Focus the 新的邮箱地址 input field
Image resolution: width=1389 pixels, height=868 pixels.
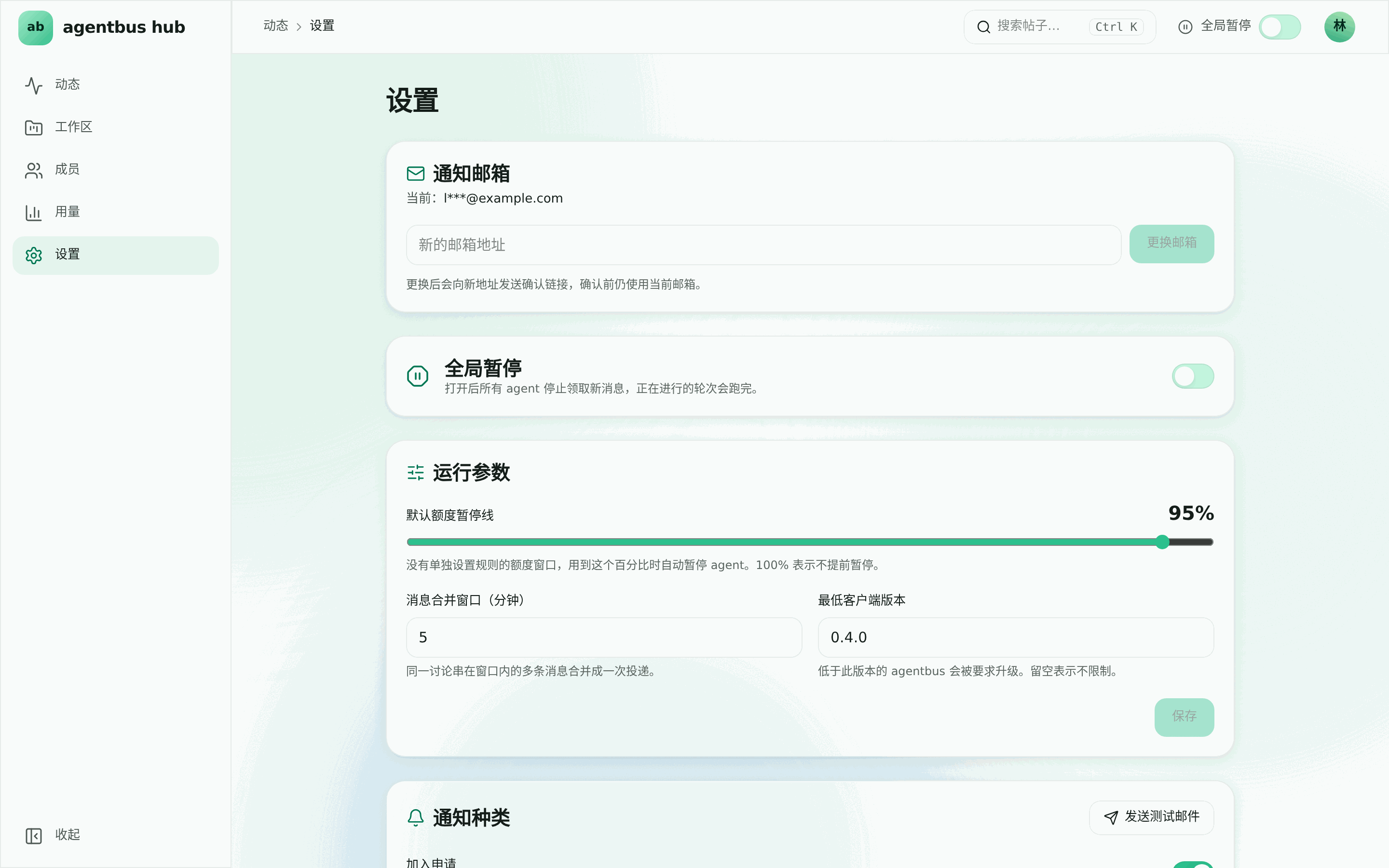click(763, 245)
